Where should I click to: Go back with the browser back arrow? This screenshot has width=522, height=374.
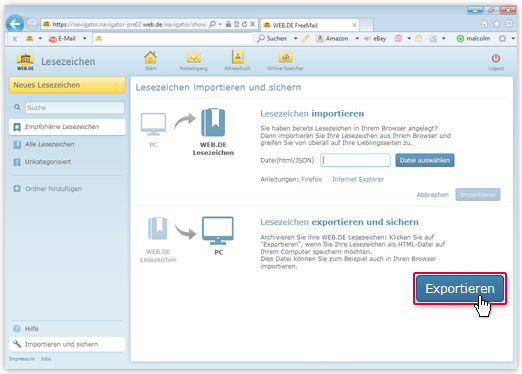[15, 24]
